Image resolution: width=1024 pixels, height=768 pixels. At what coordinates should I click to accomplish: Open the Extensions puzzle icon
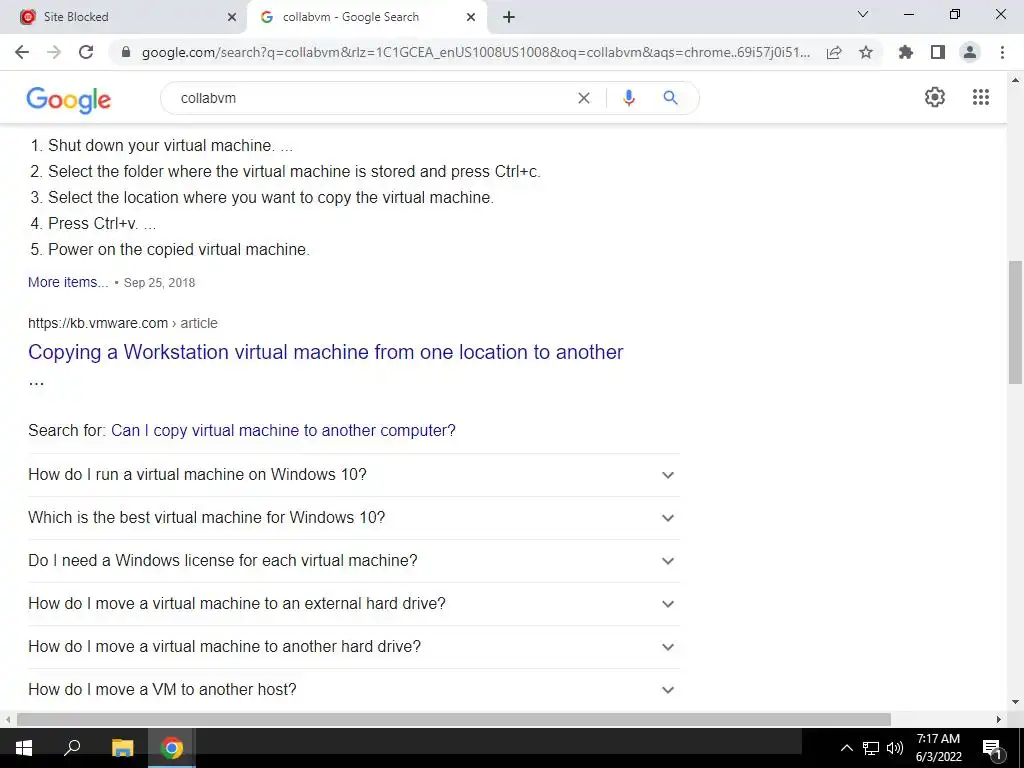pyautogui.click(x=906, y=52)
